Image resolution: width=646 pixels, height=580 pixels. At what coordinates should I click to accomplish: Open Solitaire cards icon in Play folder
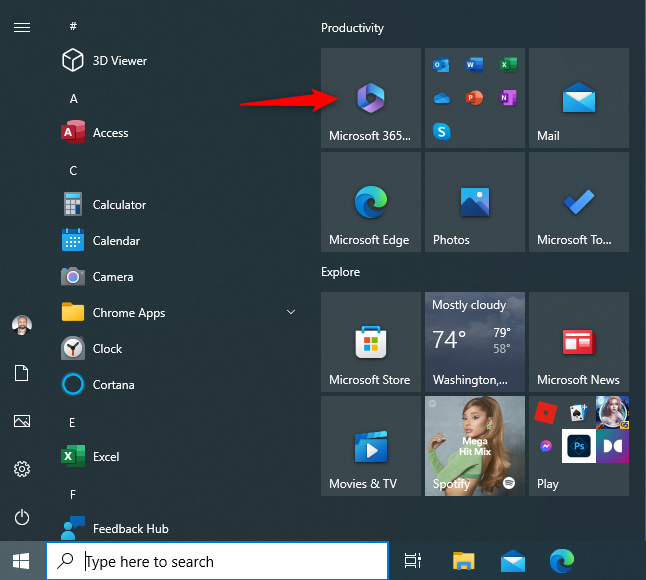click(x=578, y=412)
